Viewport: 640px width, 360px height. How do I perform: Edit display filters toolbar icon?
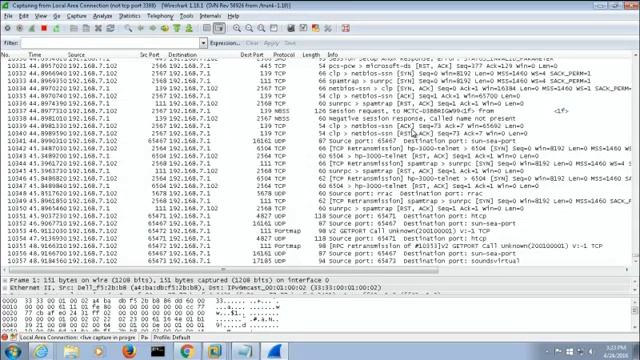click(x=303, y=28)
